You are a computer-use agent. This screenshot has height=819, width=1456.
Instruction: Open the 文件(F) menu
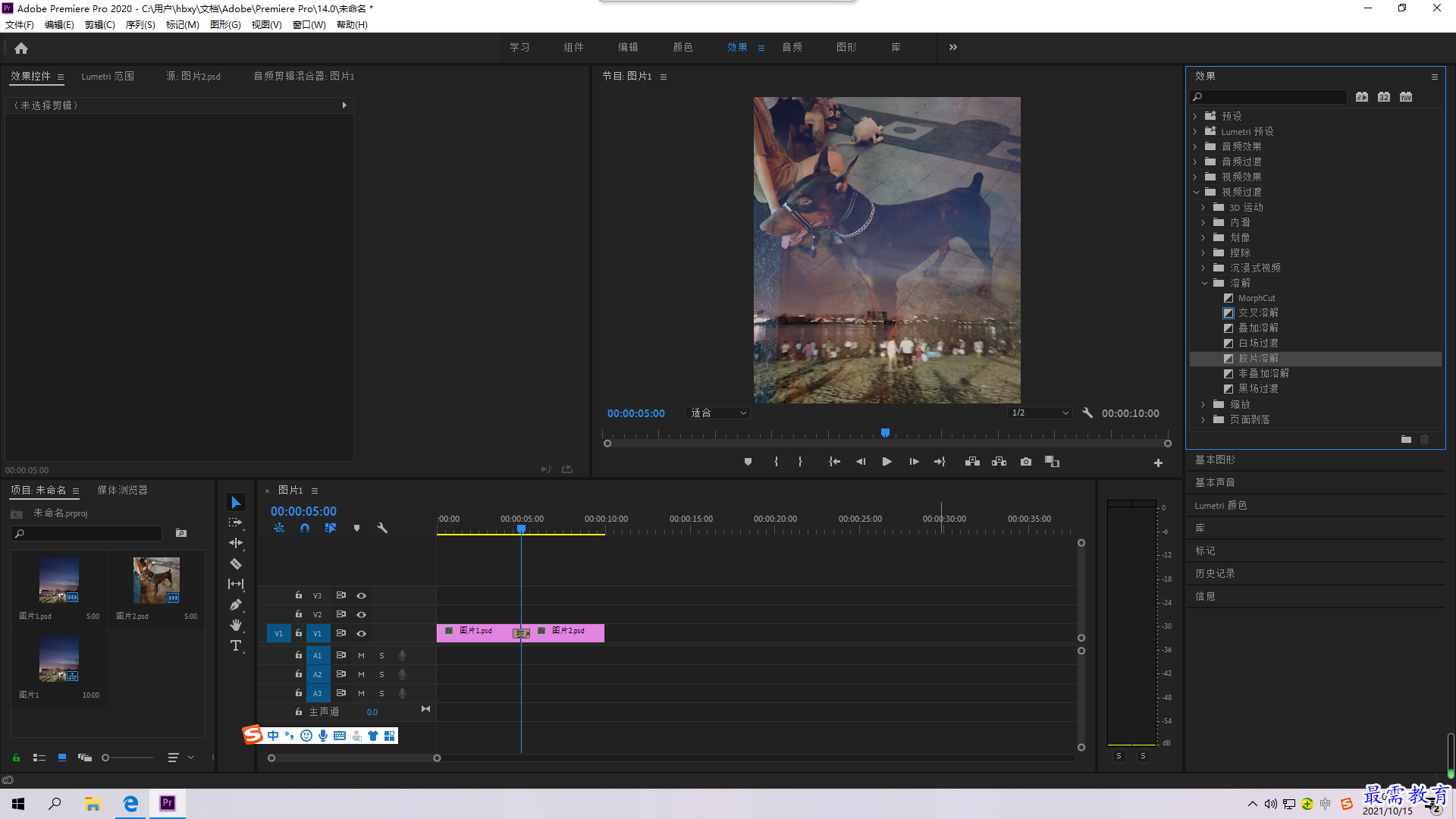coord(20,25)
